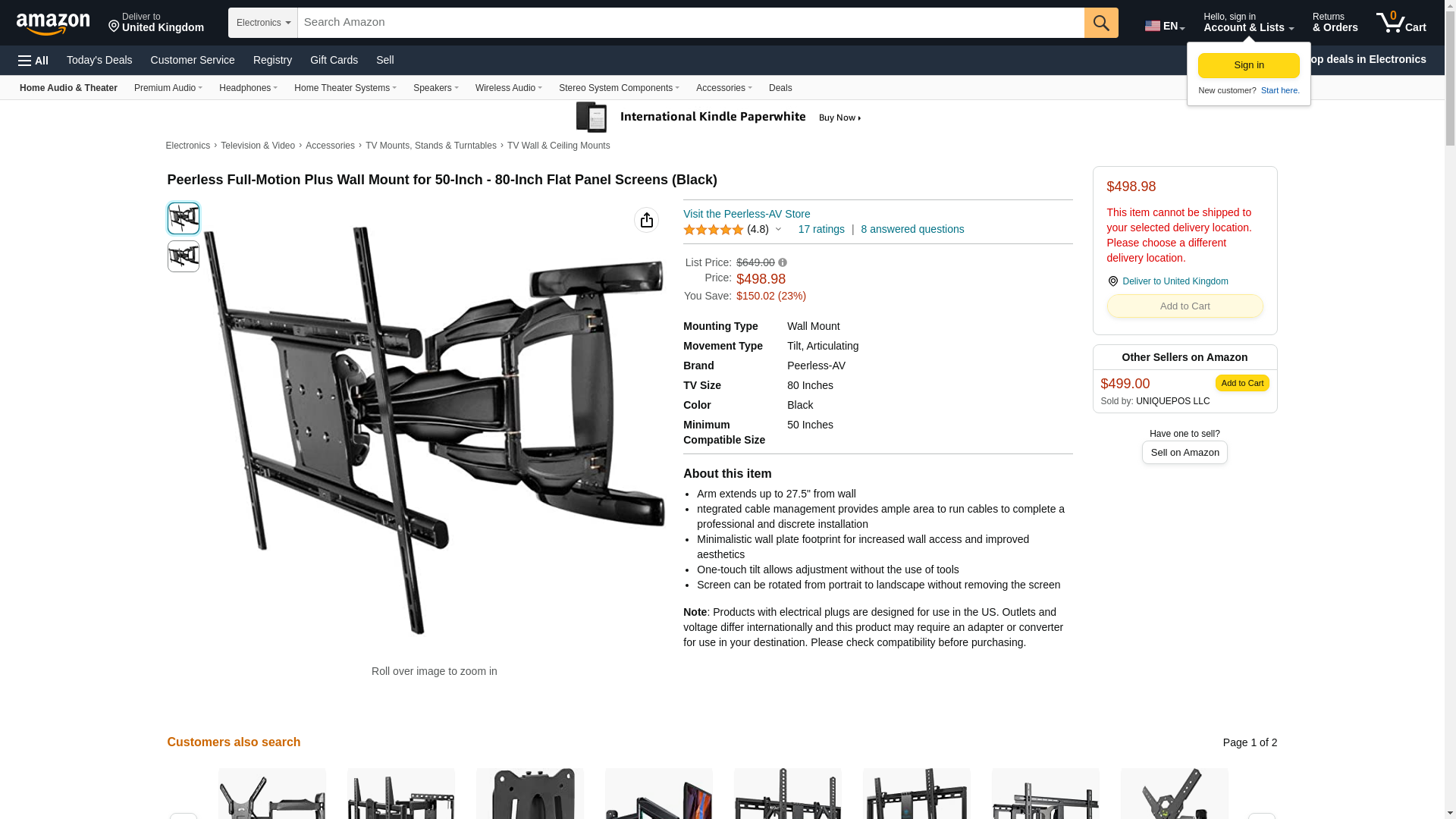Click the share icon on product image
This screenshot has width=1456, height=819.
(646, 220)
